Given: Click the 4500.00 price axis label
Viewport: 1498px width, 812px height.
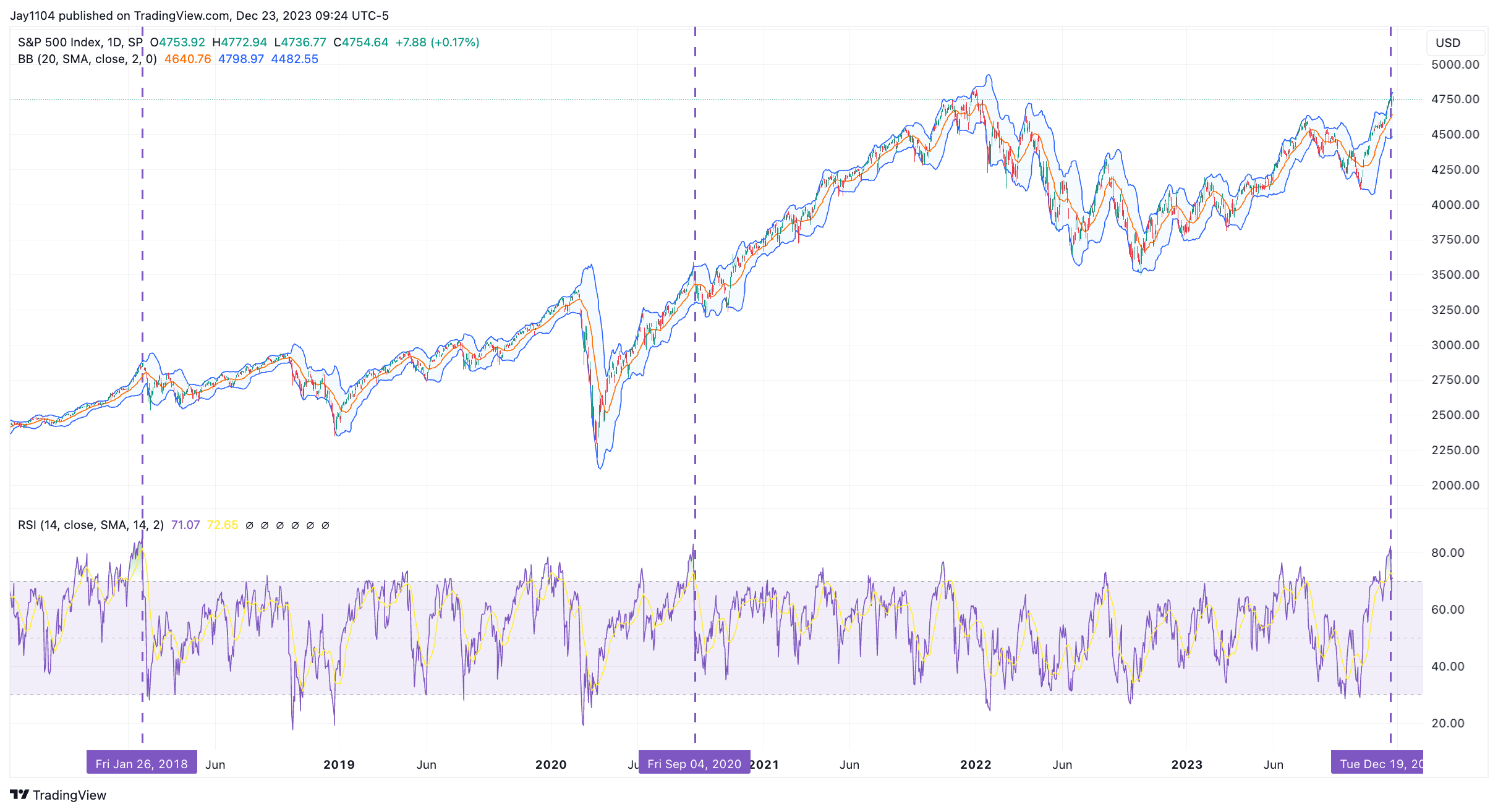Looking at the screenshot, I should [1455, 134].
